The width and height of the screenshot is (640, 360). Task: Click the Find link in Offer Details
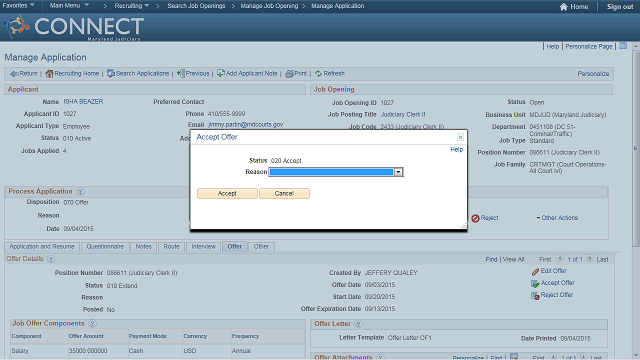tap(491, 259)
